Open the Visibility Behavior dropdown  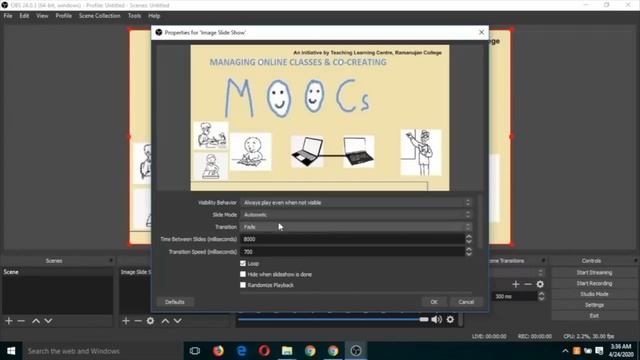[x=356, y=202]
